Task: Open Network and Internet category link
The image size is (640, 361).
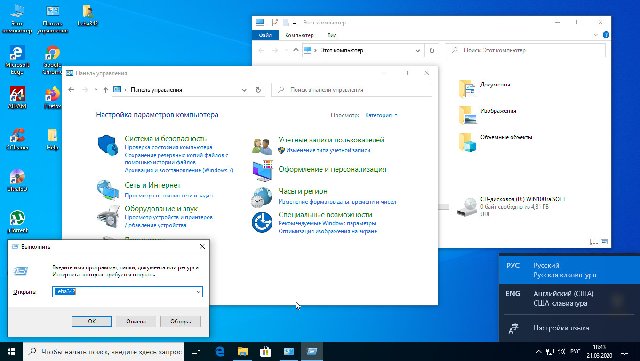Action: [x=152, y=185]
